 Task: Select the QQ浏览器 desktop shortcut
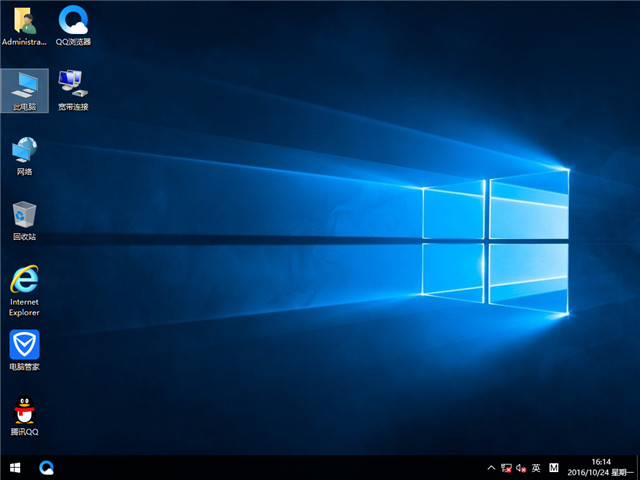[73, 26]
